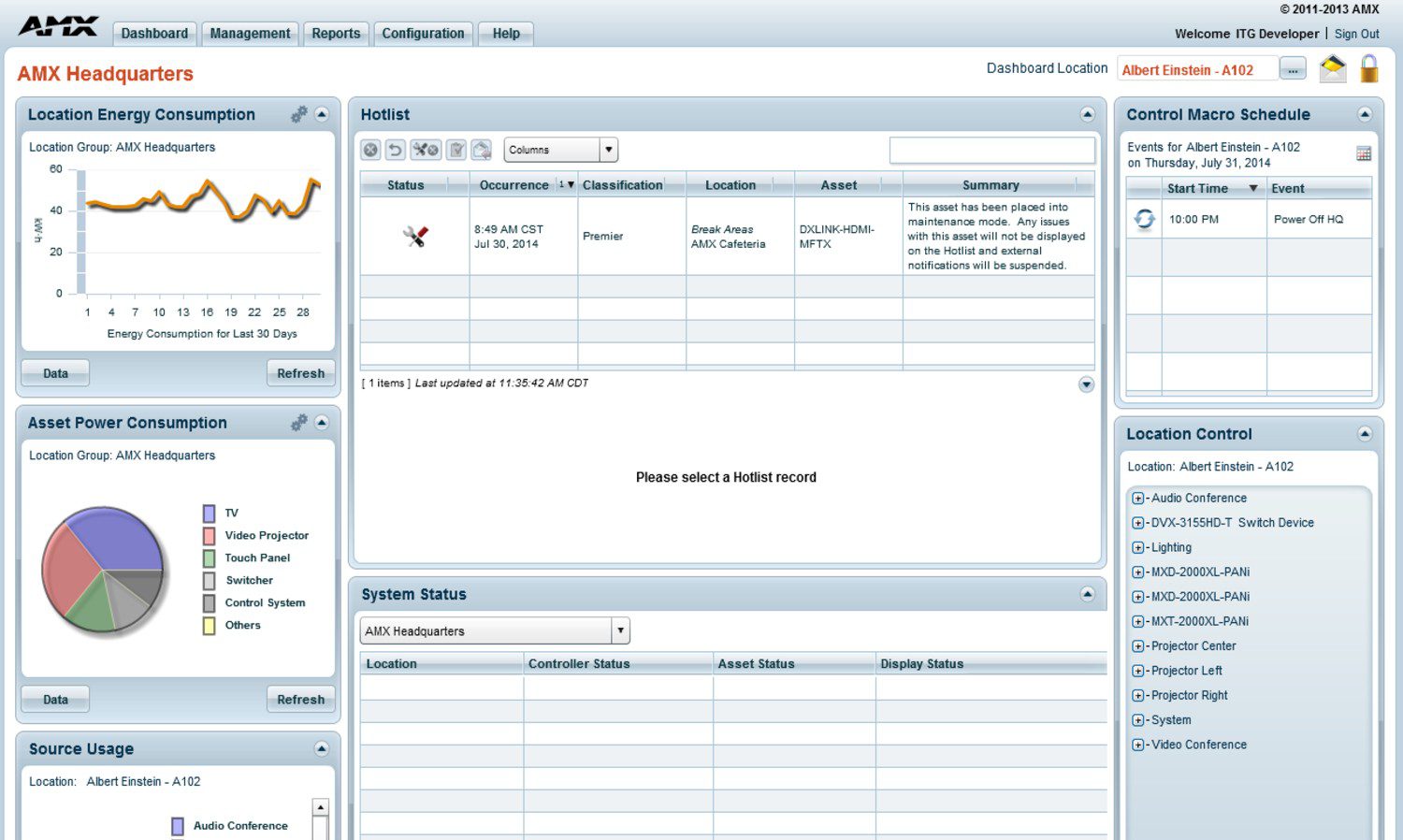
Task: Collapse the Location Energy Consumption panel
Action: pos(322,114)
